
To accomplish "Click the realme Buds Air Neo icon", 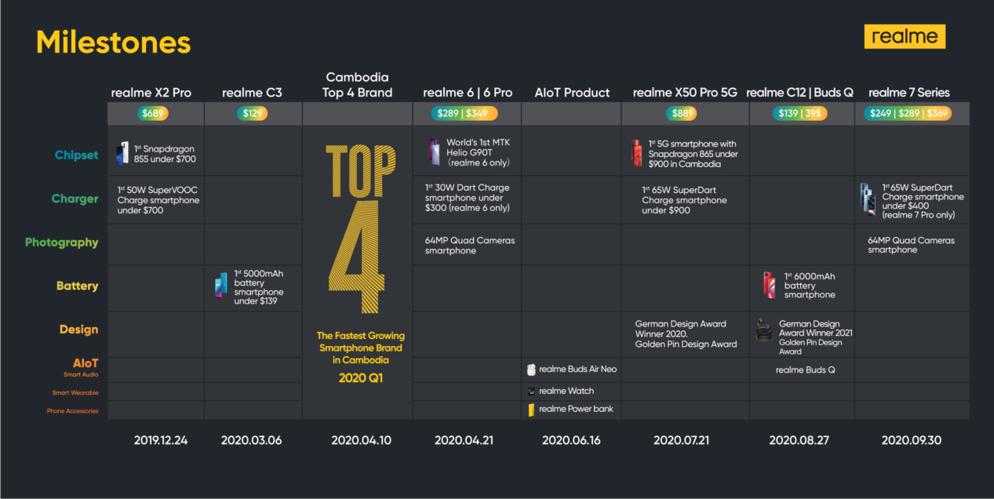I will [531, 369].
